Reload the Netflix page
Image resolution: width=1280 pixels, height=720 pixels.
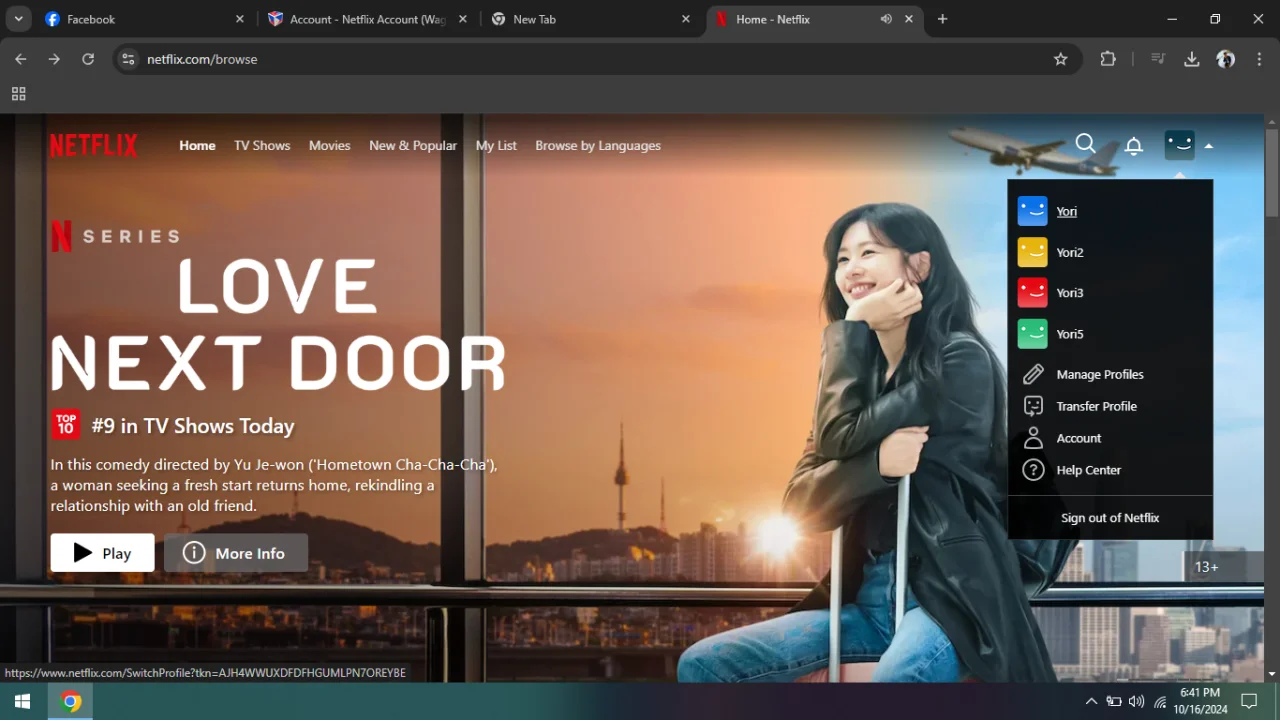(88, 59)
